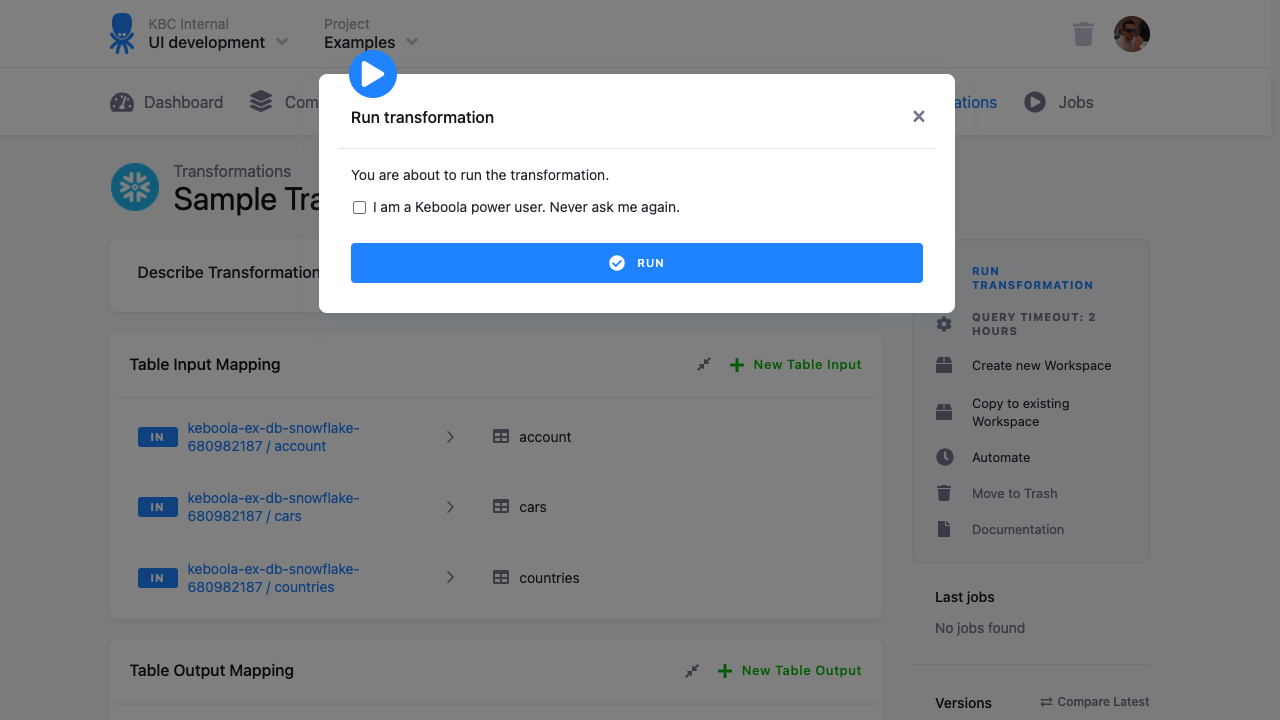Open the Dashboard tab
Viewport: 1280px width, 720px height.
[x=180, y=101]
